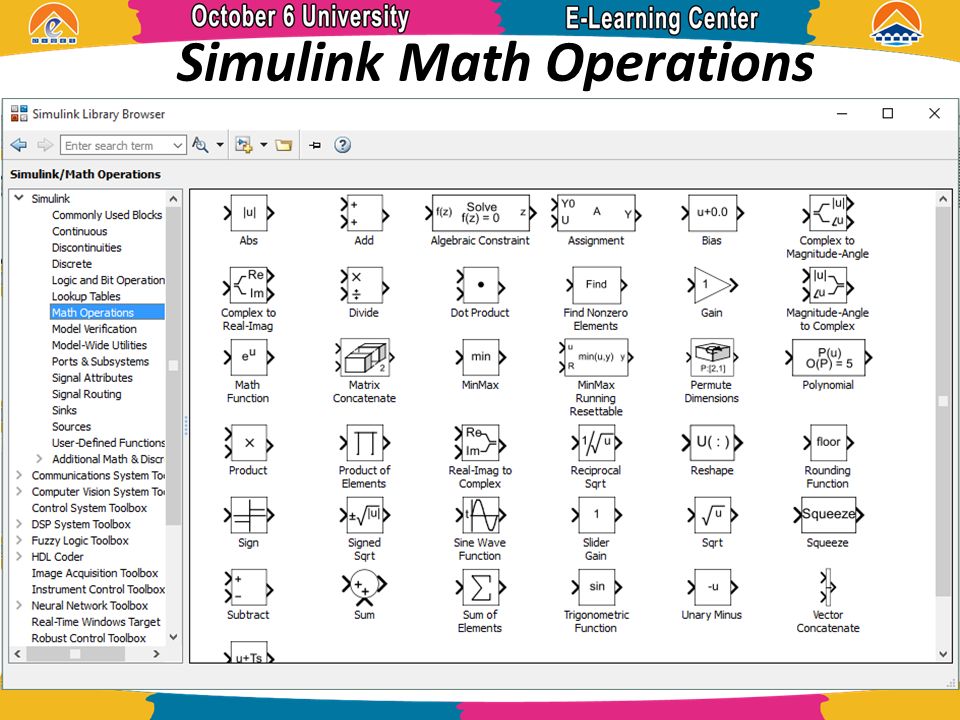Open the Continuous library
Image resolution: width=960 pixels, height=720 pixels.
click(x=80, y=231)
